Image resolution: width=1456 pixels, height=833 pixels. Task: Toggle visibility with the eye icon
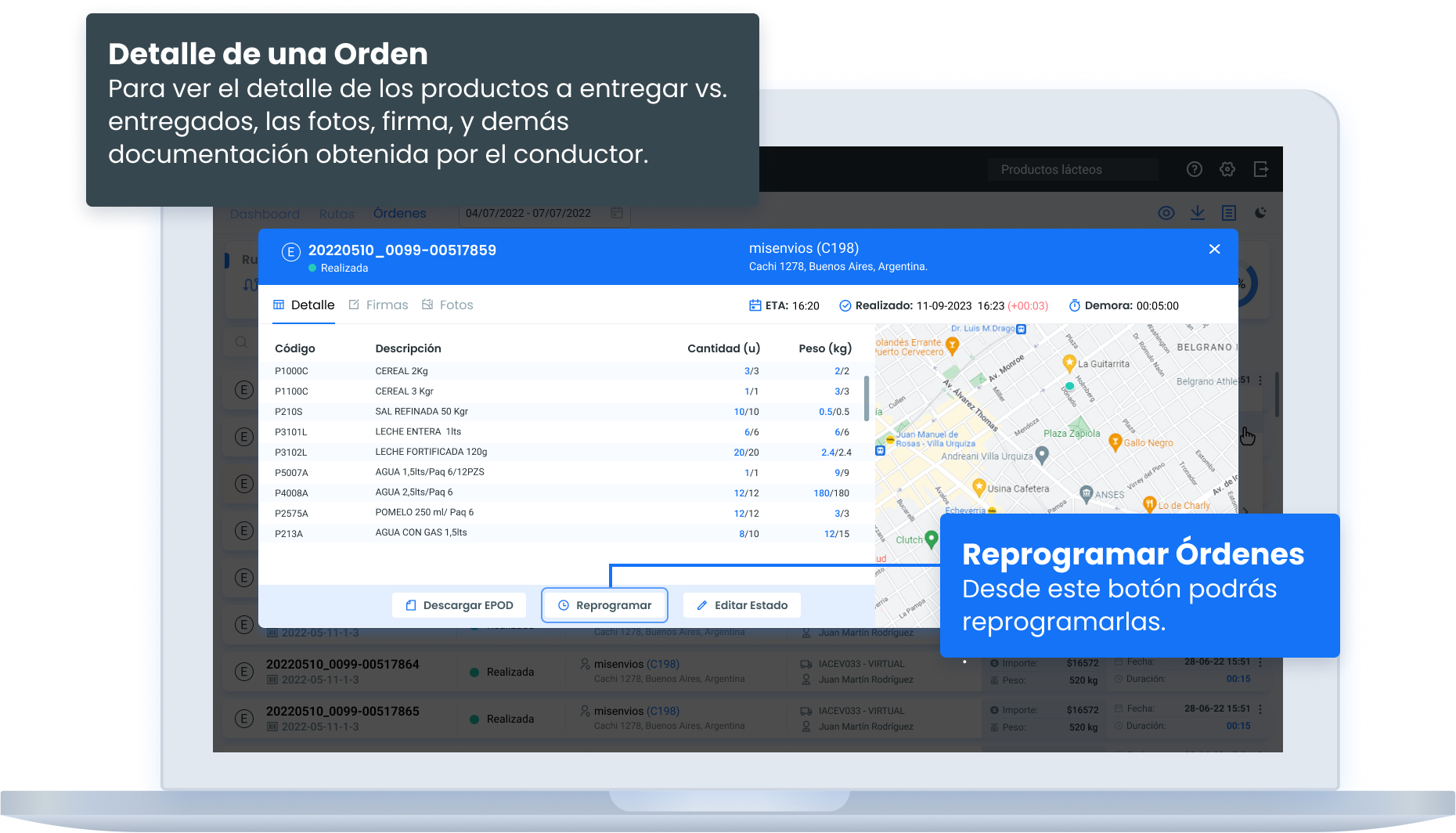tap(1166, 213)
